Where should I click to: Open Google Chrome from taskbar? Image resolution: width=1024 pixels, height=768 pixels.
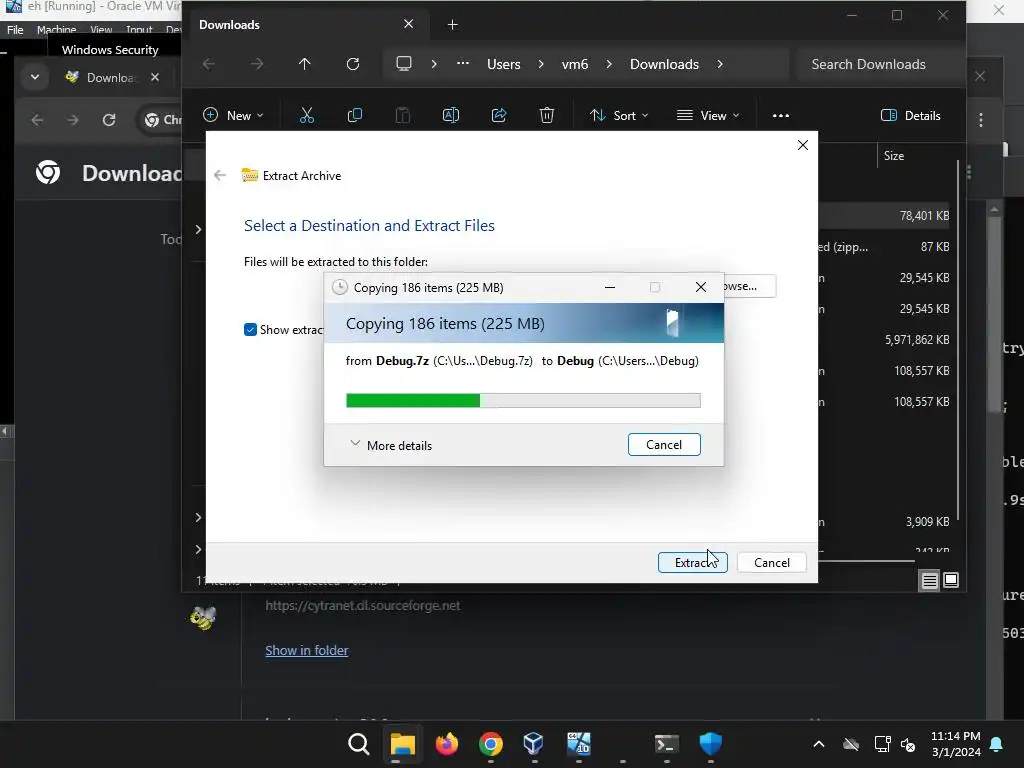pos(490,744)
